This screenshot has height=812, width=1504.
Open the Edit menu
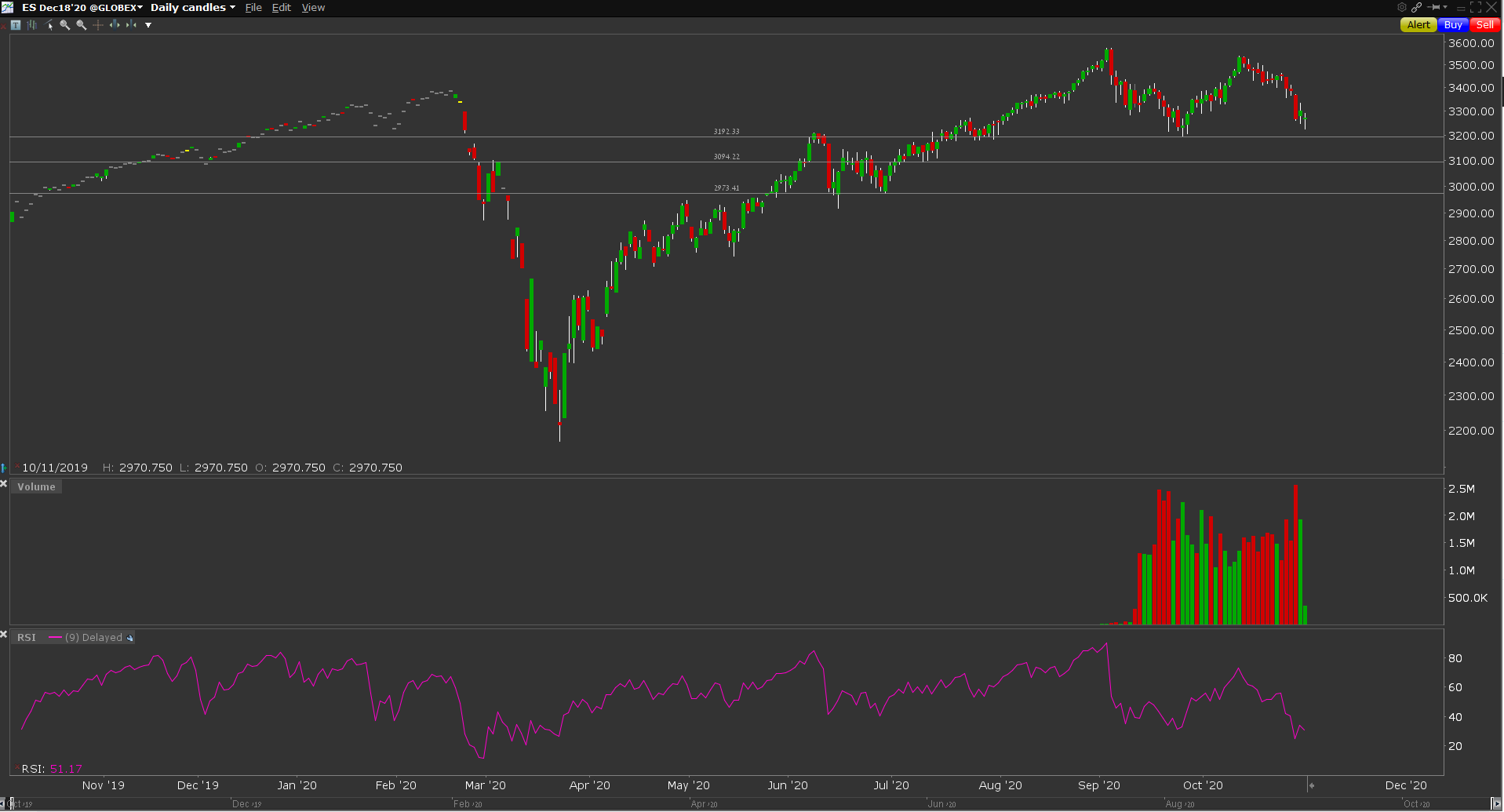[281, 7]
